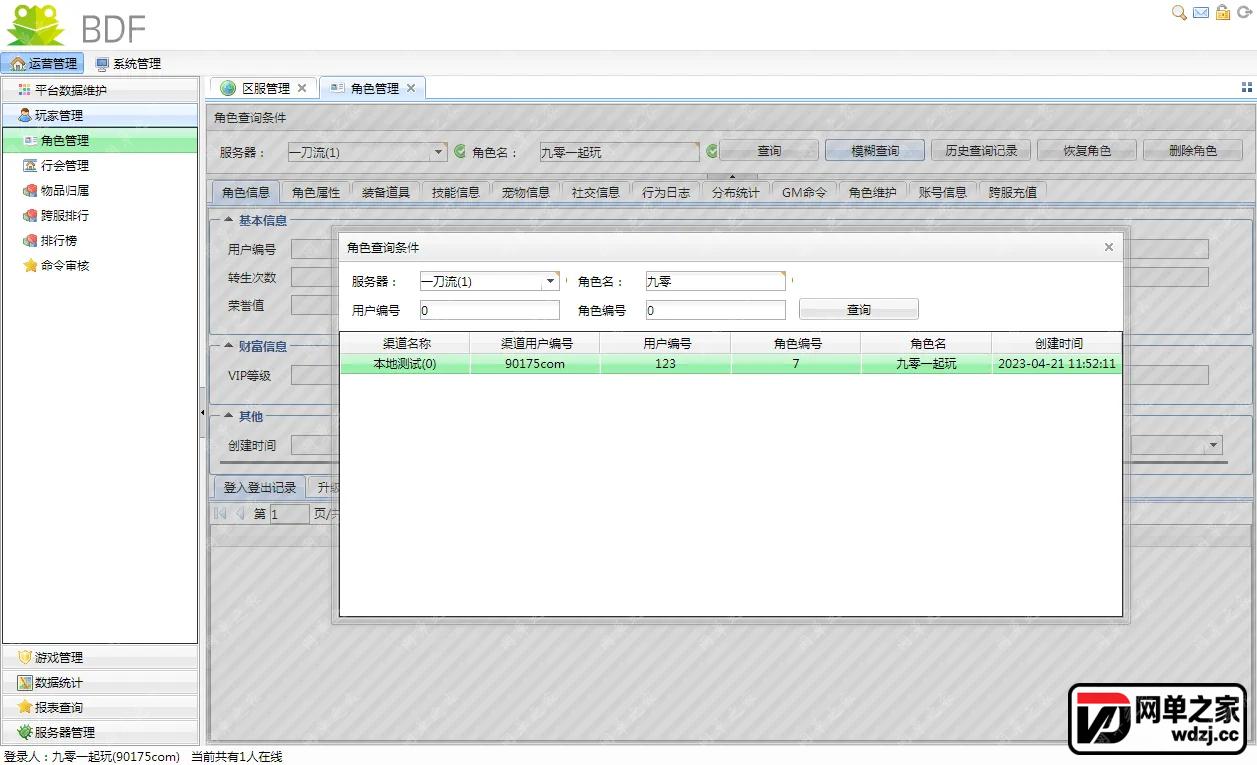
Task: Go to previous page pagination icon
Action: (x=240, y=513)
